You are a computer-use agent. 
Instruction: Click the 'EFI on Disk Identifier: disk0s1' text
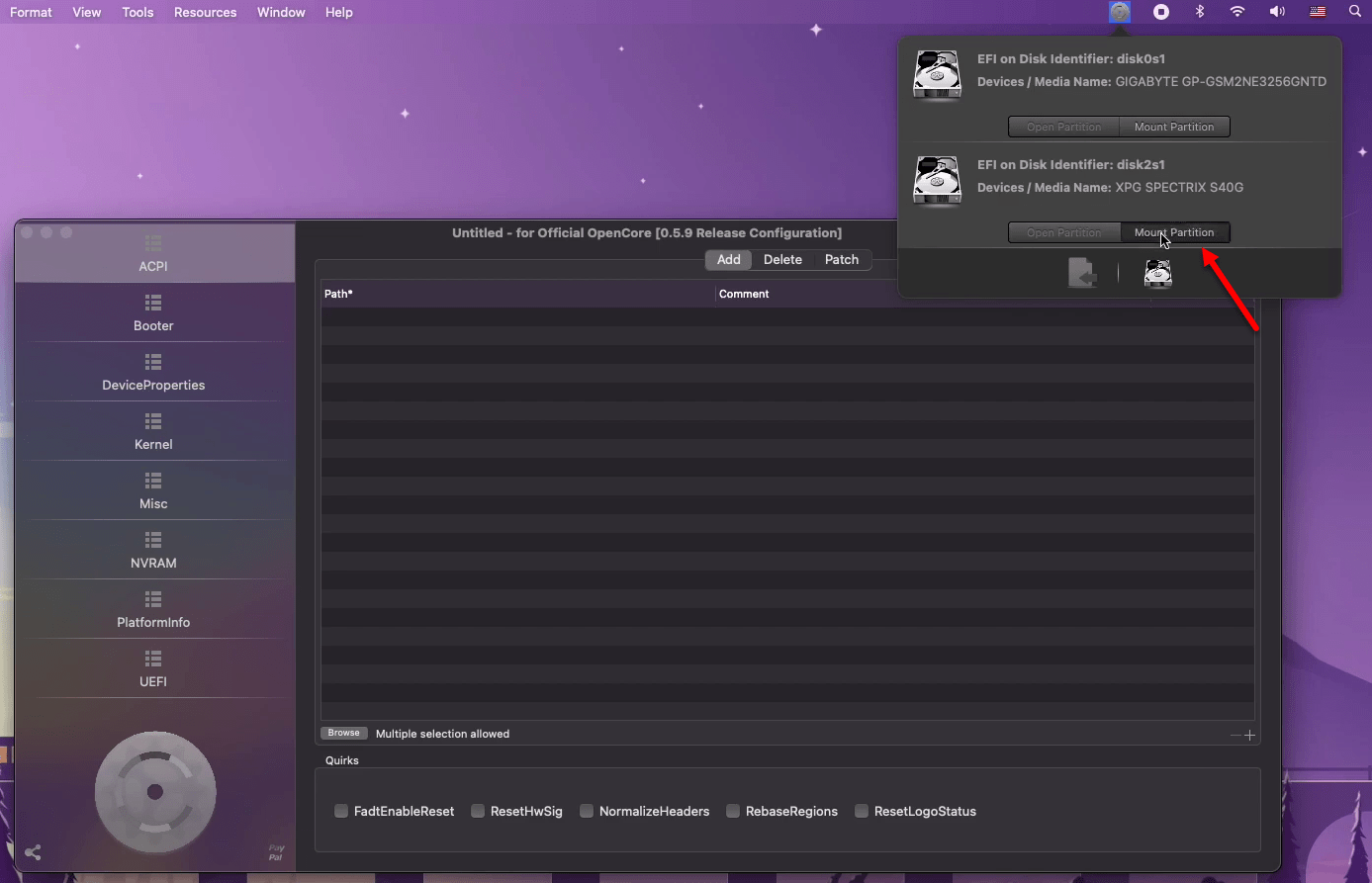click(x=1071, y=58)
